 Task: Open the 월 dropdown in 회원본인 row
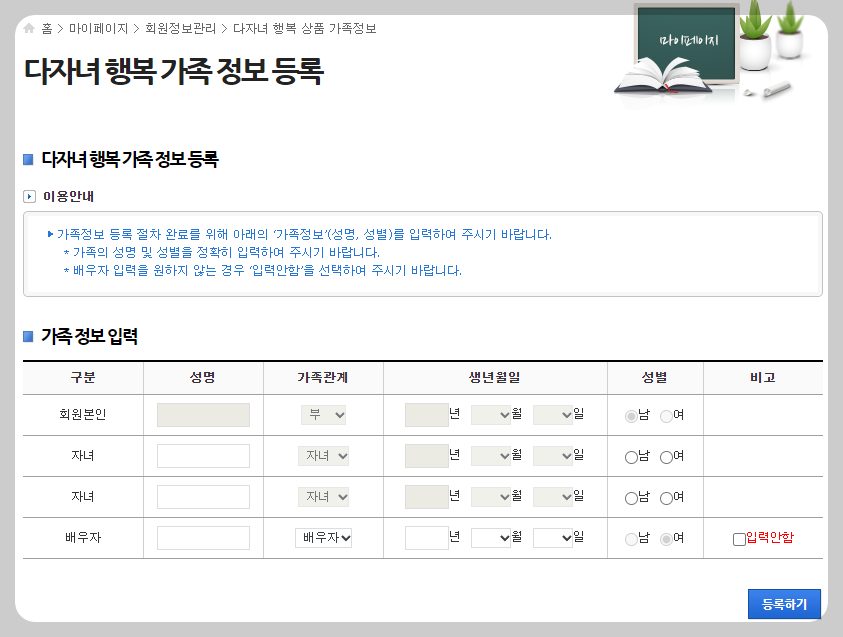491,415
